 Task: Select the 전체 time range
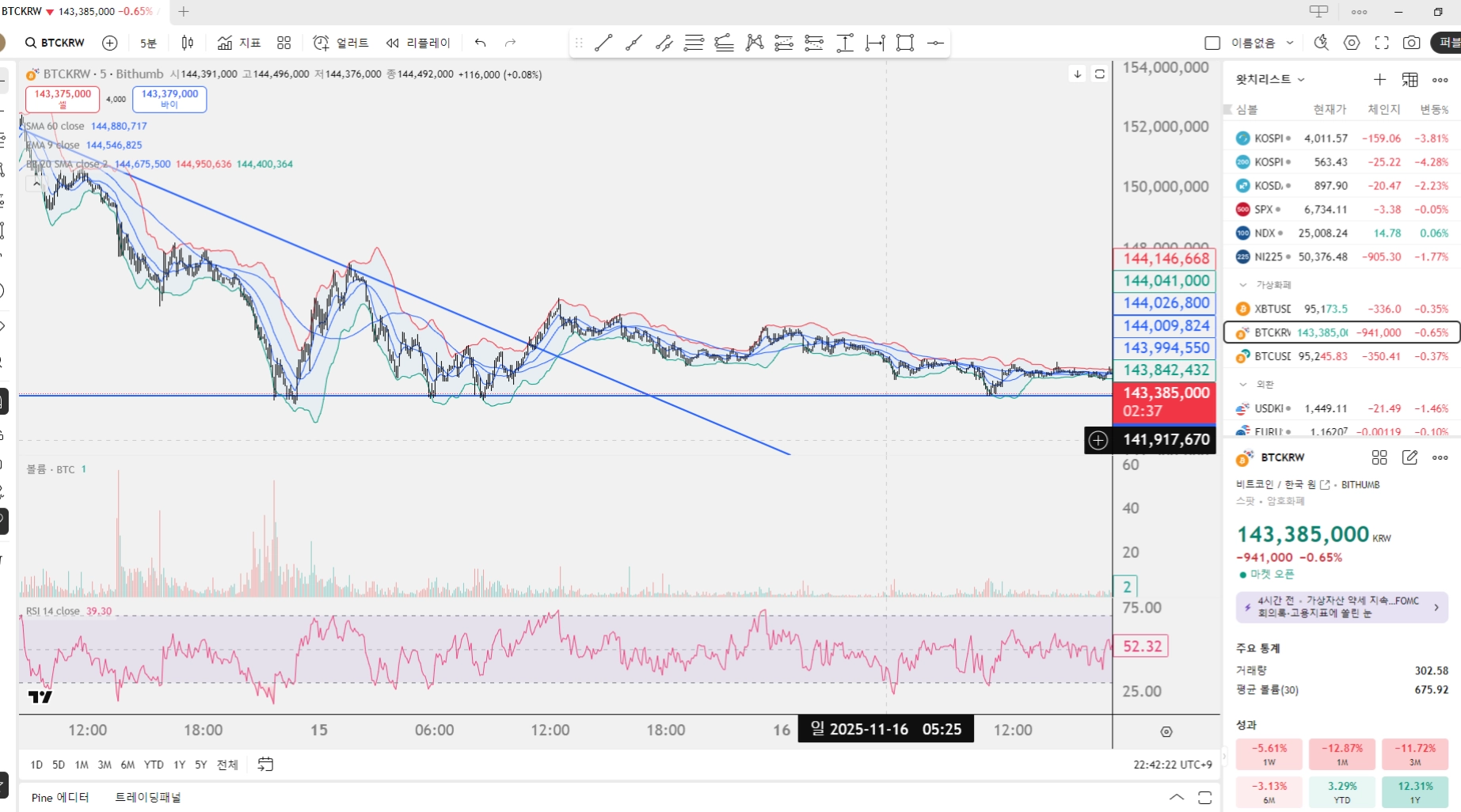point(227,765)
